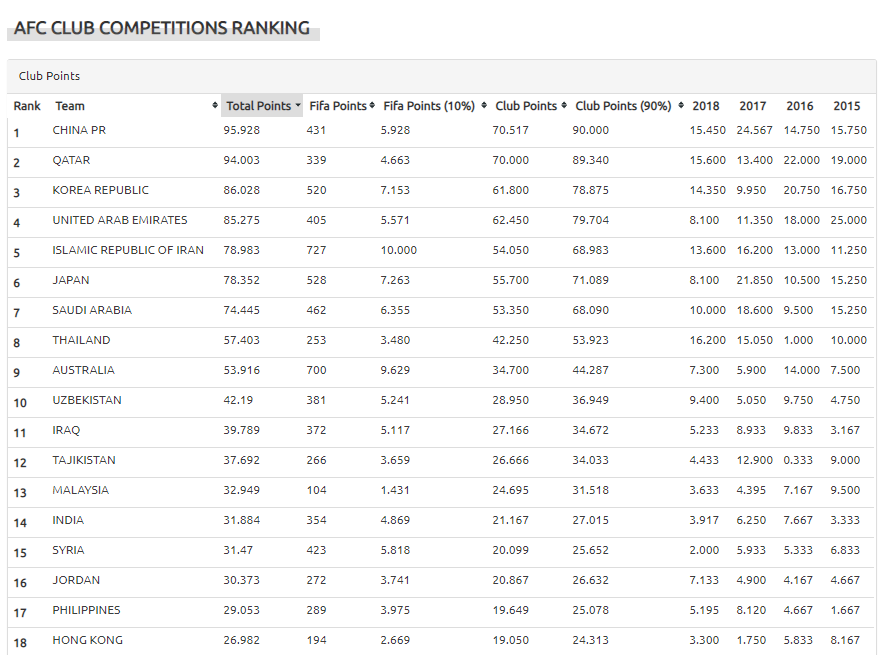Click the KOREA REPUBLIC team name
Viewport: 885px width, 655px height.
[100, 190]
